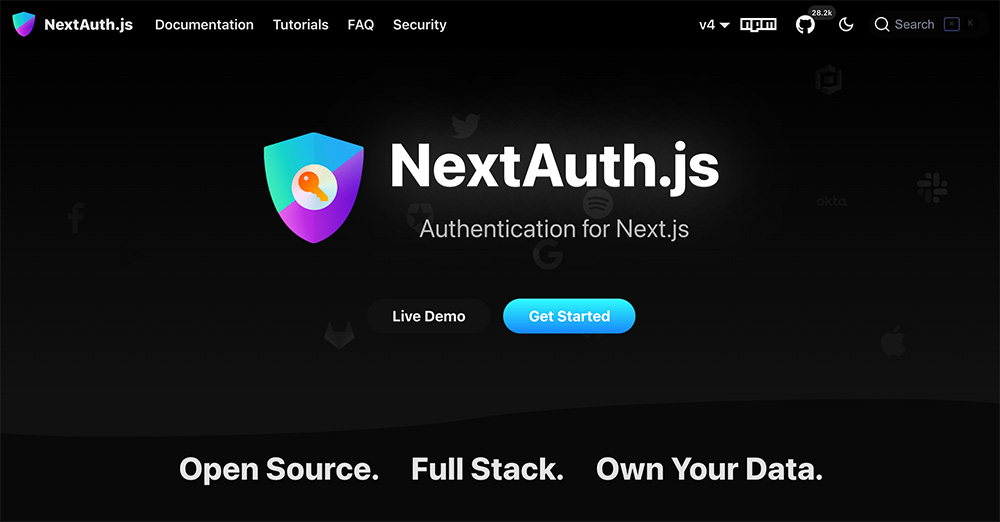Open the Documentation menu item
1000x522 pixels.
click(x=204, y=24)
